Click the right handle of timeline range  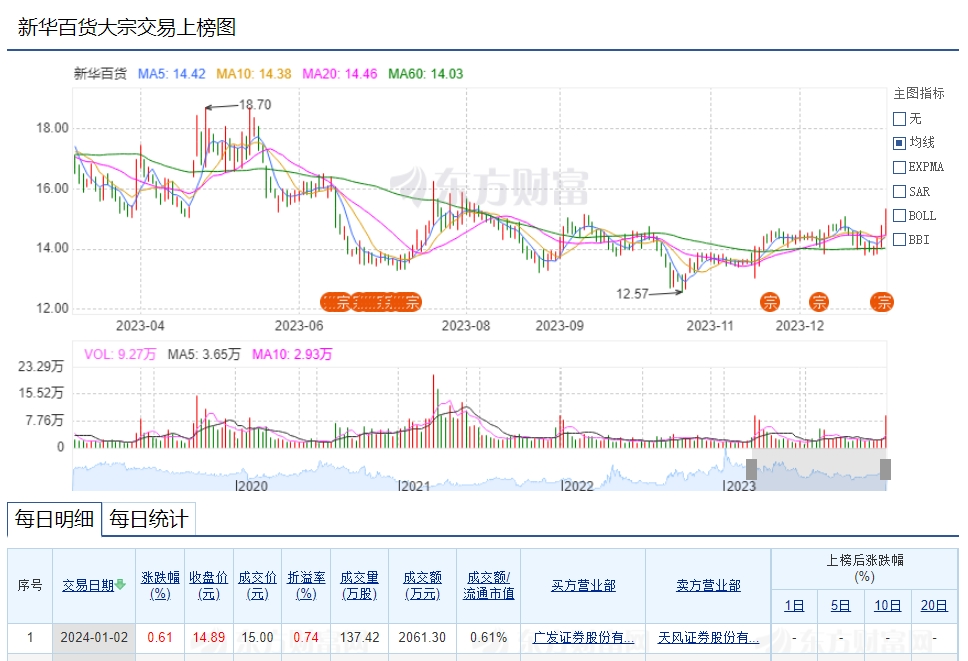pos(885,470)
